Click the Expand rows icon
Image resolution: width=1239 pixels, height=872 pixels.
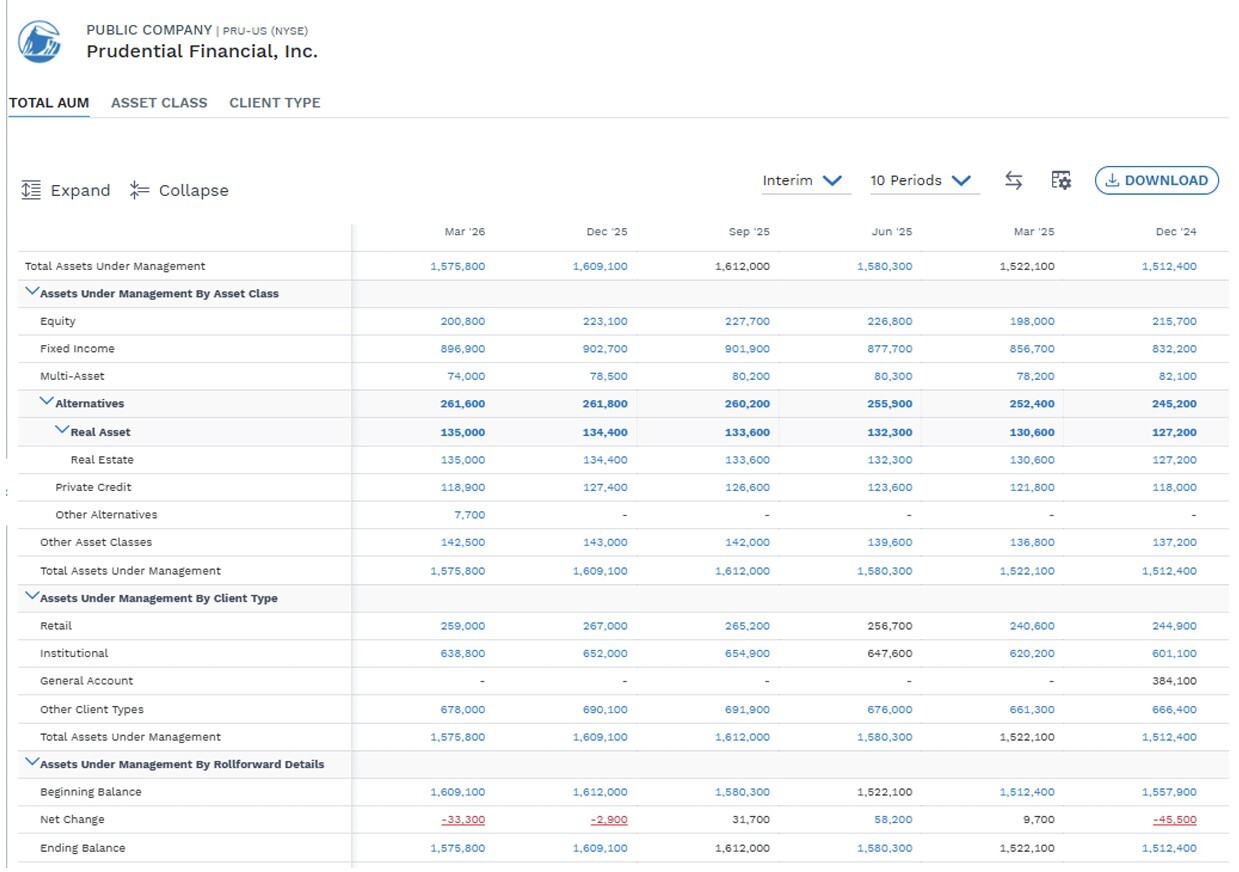pyautogui.click(x=31, y=190)
